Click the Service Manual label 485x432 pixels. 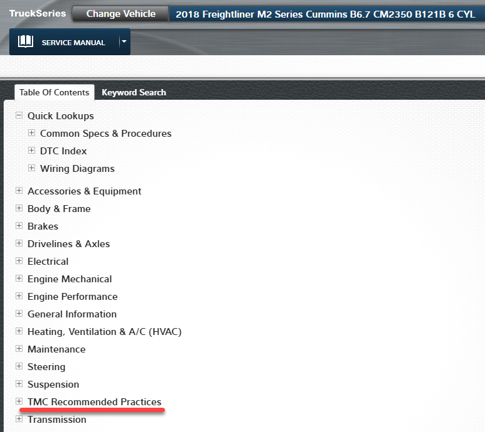(x=73, y=43)
